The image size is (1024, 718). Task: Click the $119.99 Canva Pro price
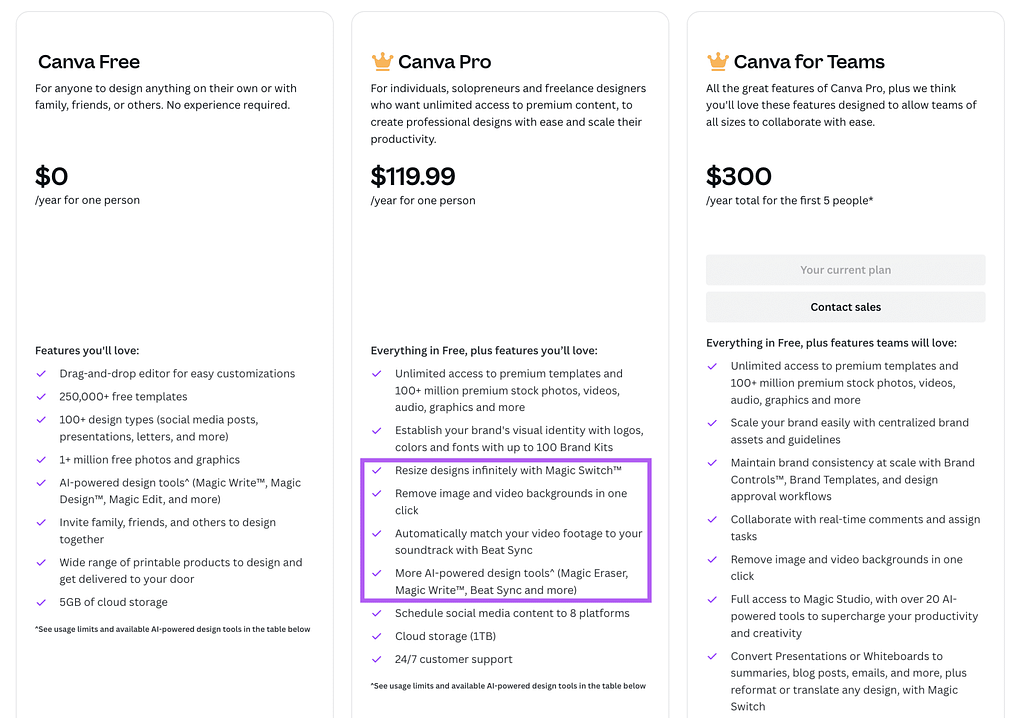[x=413, y=177]
